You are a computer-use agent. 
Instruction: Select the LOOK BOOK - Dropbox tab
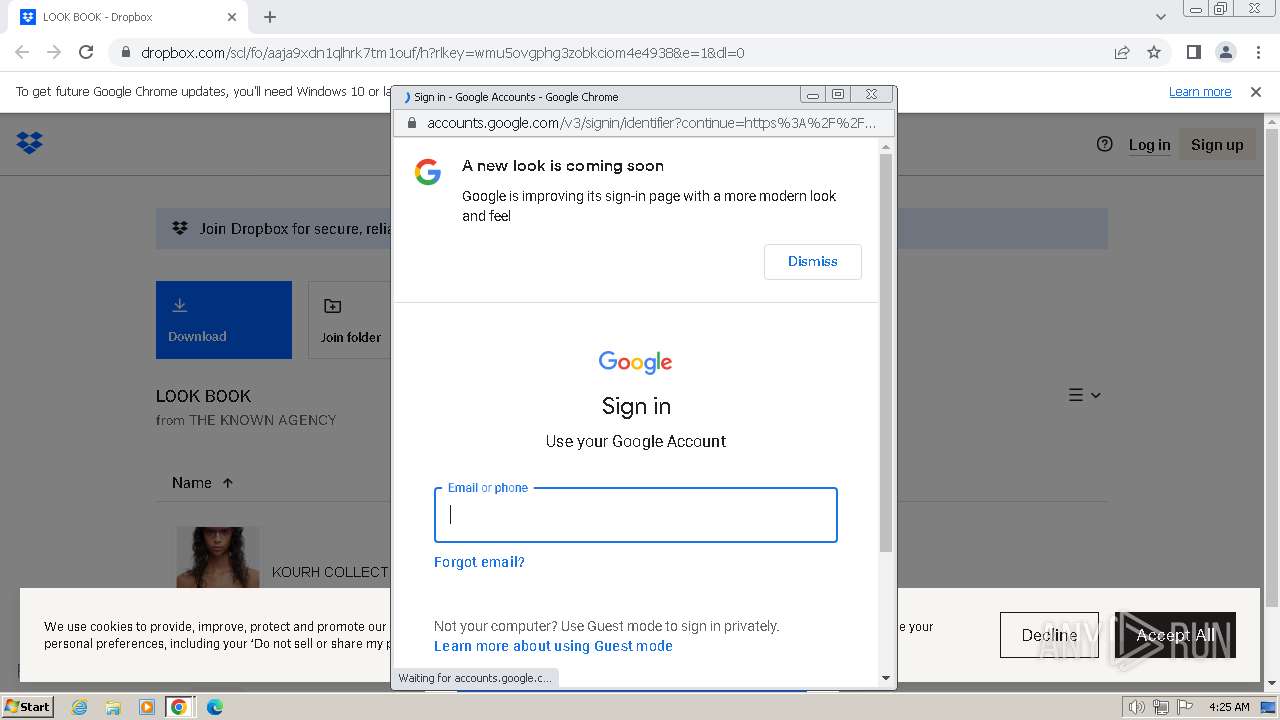pos(128,17)
